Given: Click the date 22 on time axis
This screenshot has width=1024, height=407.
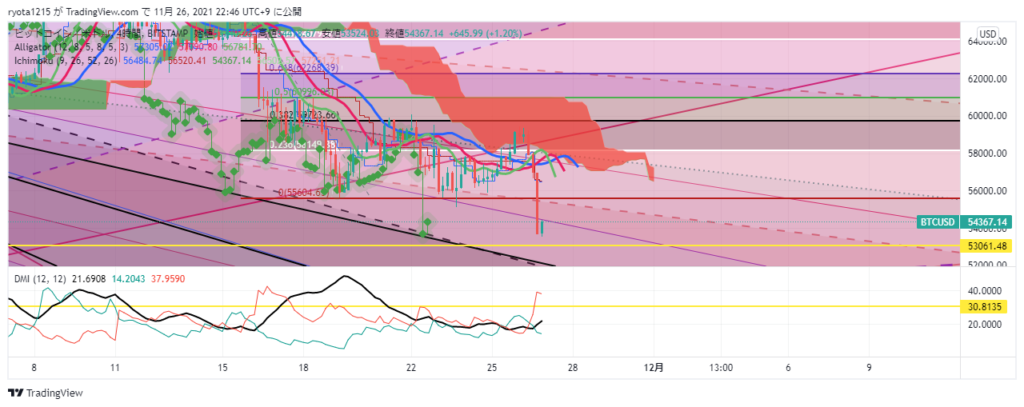Looking at the screenshot, I should pyautogui.click(x=412, y=367).
